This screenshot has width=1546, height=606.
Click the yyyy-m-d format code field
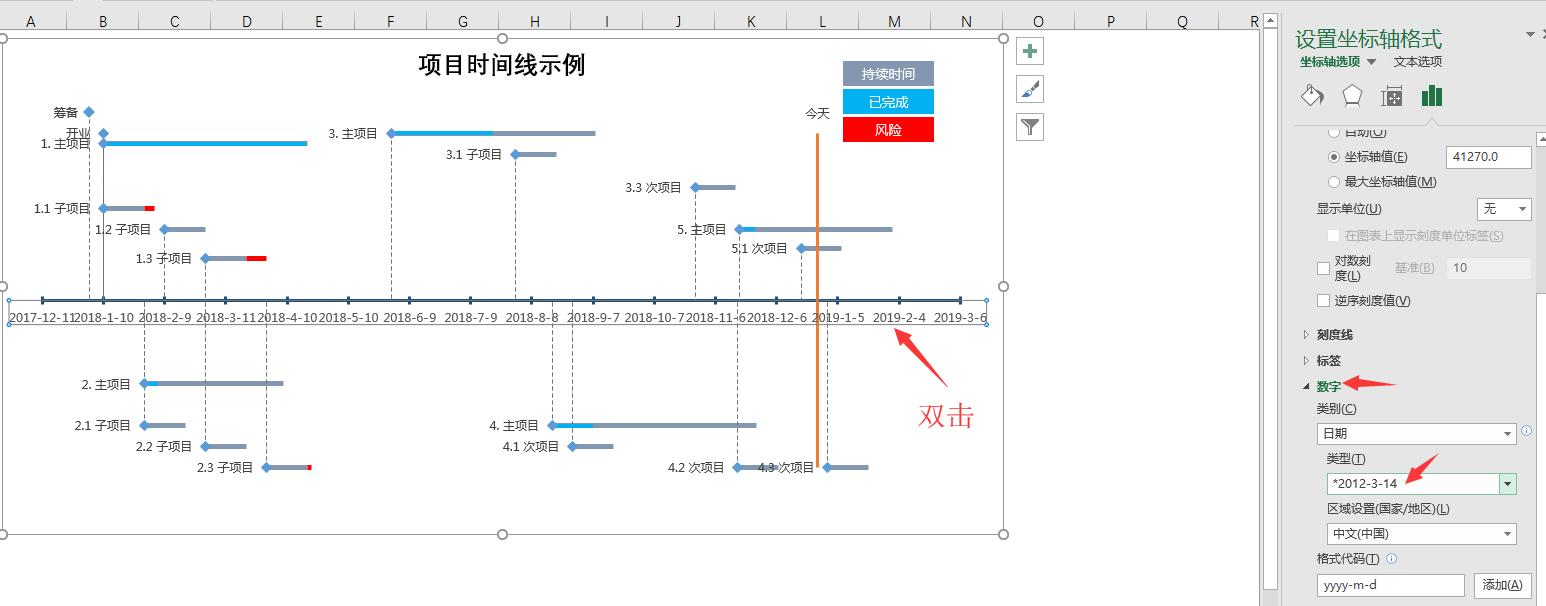pyautogui.click(x=1389, y=585)
